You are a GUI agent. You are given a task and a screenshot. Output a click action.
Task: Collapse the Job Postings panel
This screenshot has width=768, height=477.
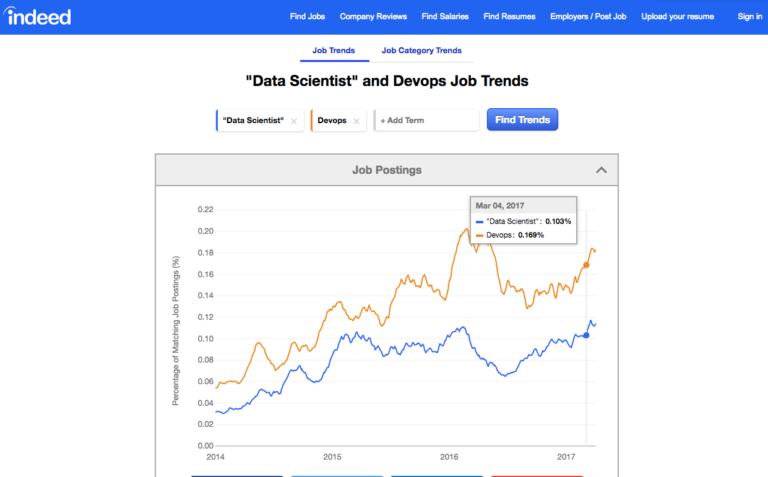tap(601, 170)
